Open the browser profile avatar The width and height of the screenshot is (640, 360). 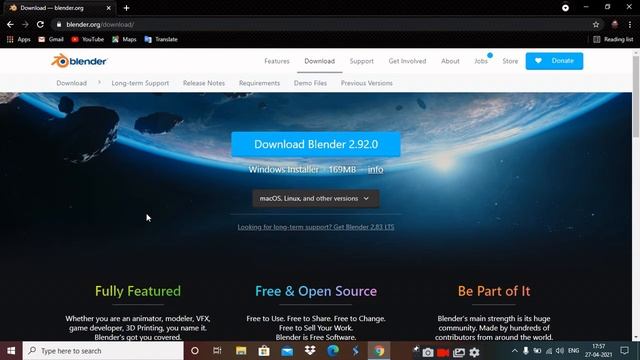(615, 24)
